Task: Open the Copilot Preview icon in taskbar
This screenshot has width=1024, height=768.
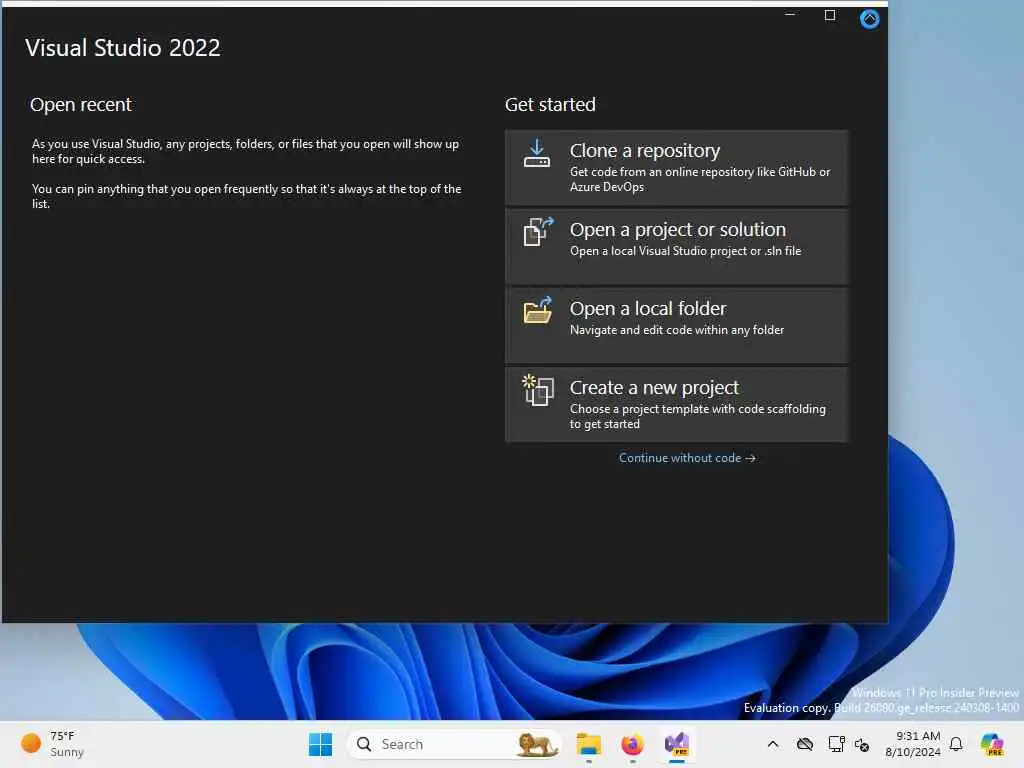Action: (x=992, y=744)
